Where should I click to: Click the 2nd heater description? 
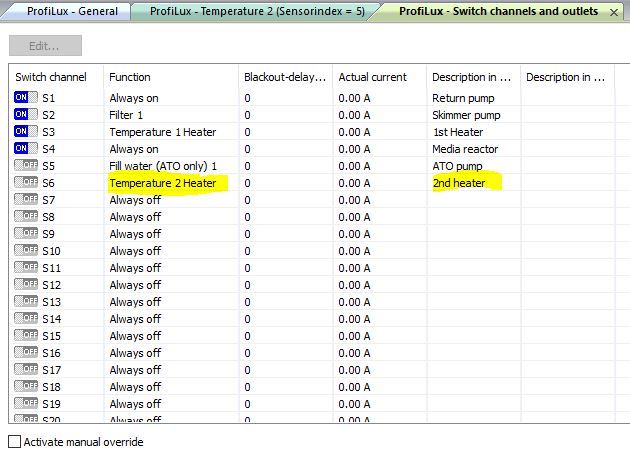click(x=459, y=183)
